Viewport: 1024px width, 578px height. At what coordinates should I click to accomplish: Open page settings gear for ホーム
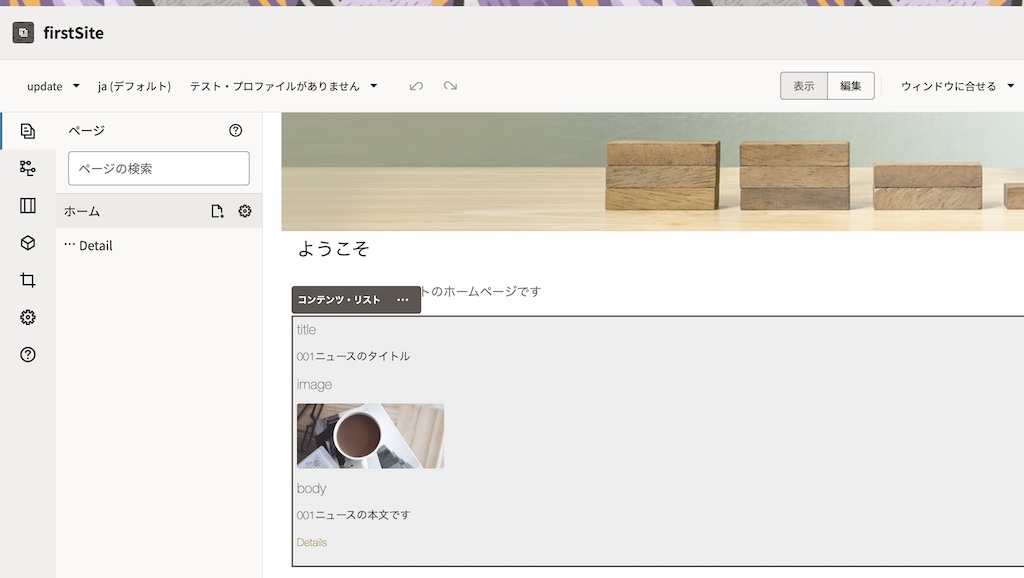[x=245, y=211]
